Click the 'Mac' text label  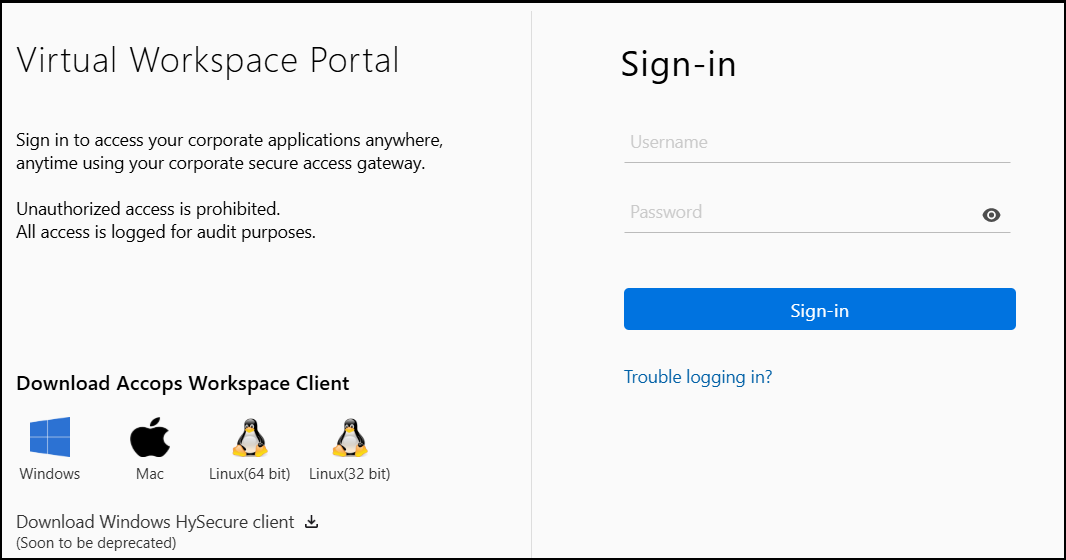click(x=150, y=474)
